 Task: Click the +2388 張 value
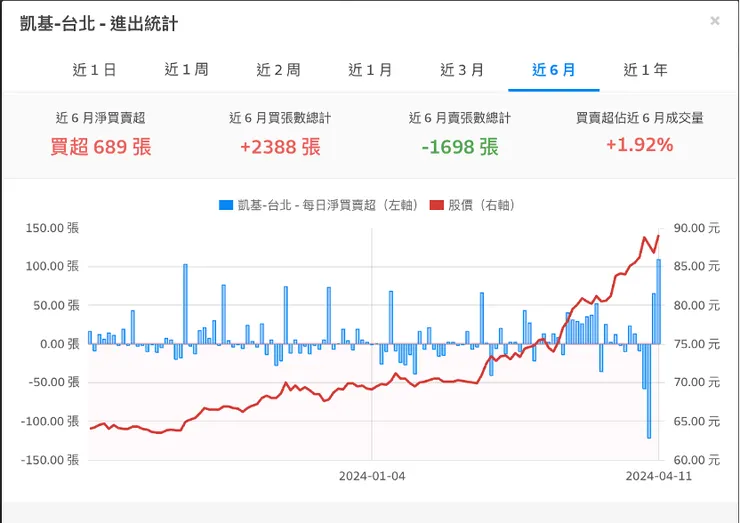pos(280,147)
